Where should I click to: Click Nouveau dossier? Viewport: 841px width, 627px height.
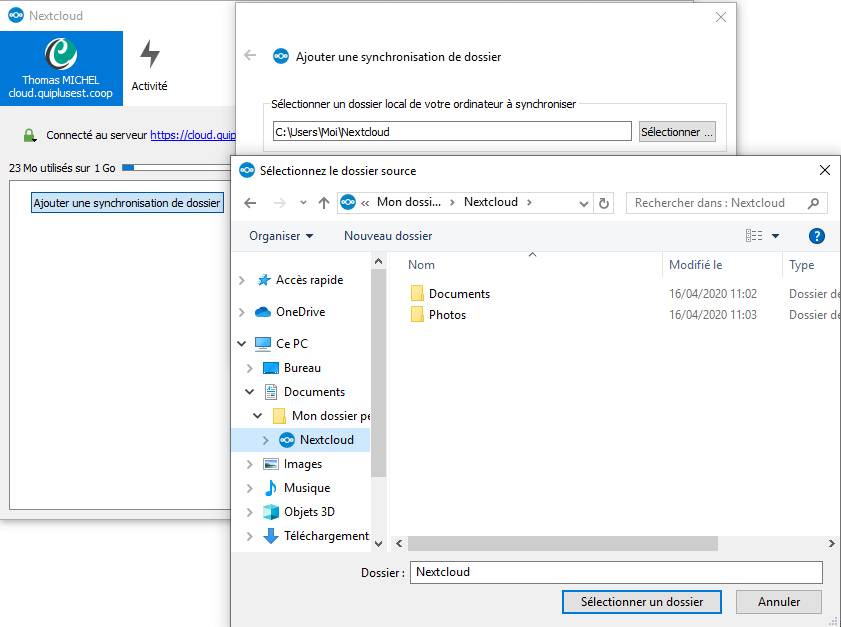(x=388, y=236)
